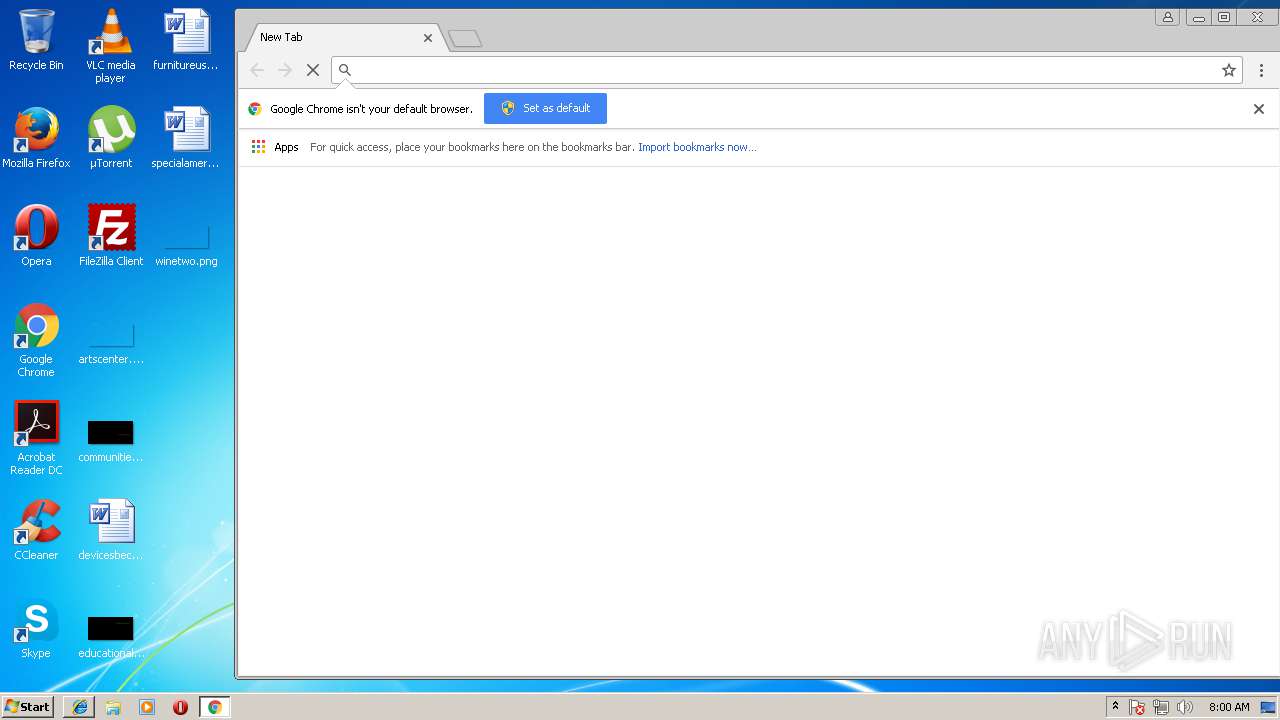Screen dimensions: 1280x720
Task: Click Import bookmarks now link
Action: tap(697, 147)
